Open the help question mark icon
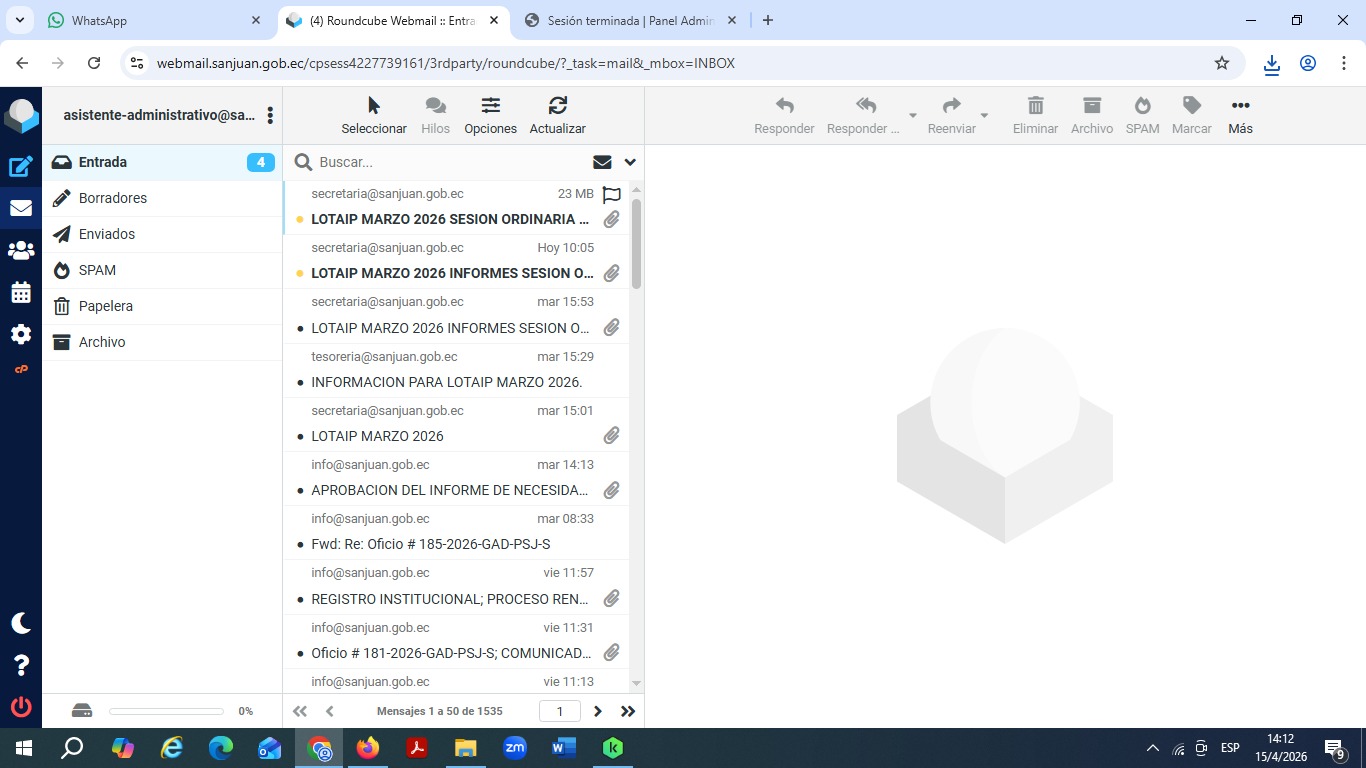 coord(21,665)
